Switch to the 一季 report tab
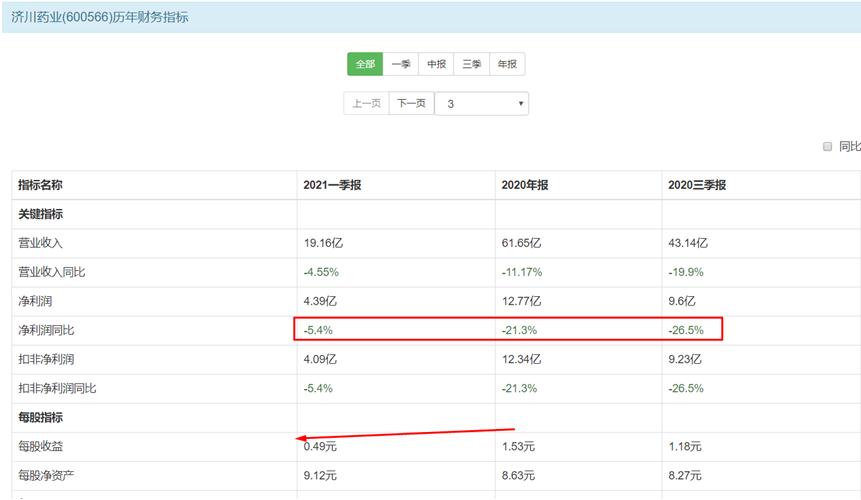The width and height of the screenshot is (861, 500). pyautogui.click(x=401, y=64)
